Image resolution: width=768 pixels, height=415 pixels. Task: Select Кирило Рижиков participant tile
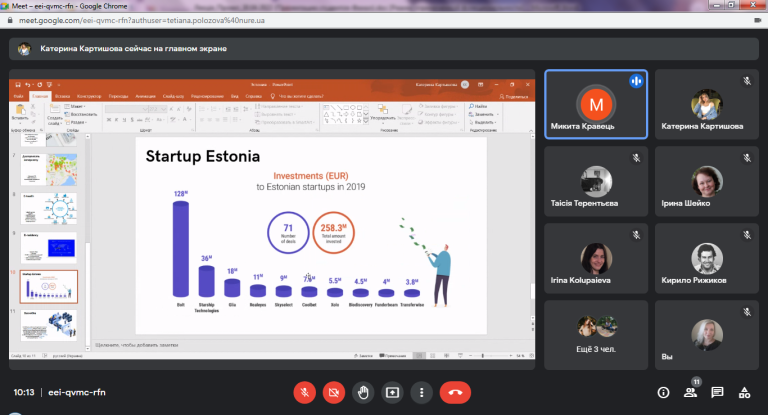(707, 258)
